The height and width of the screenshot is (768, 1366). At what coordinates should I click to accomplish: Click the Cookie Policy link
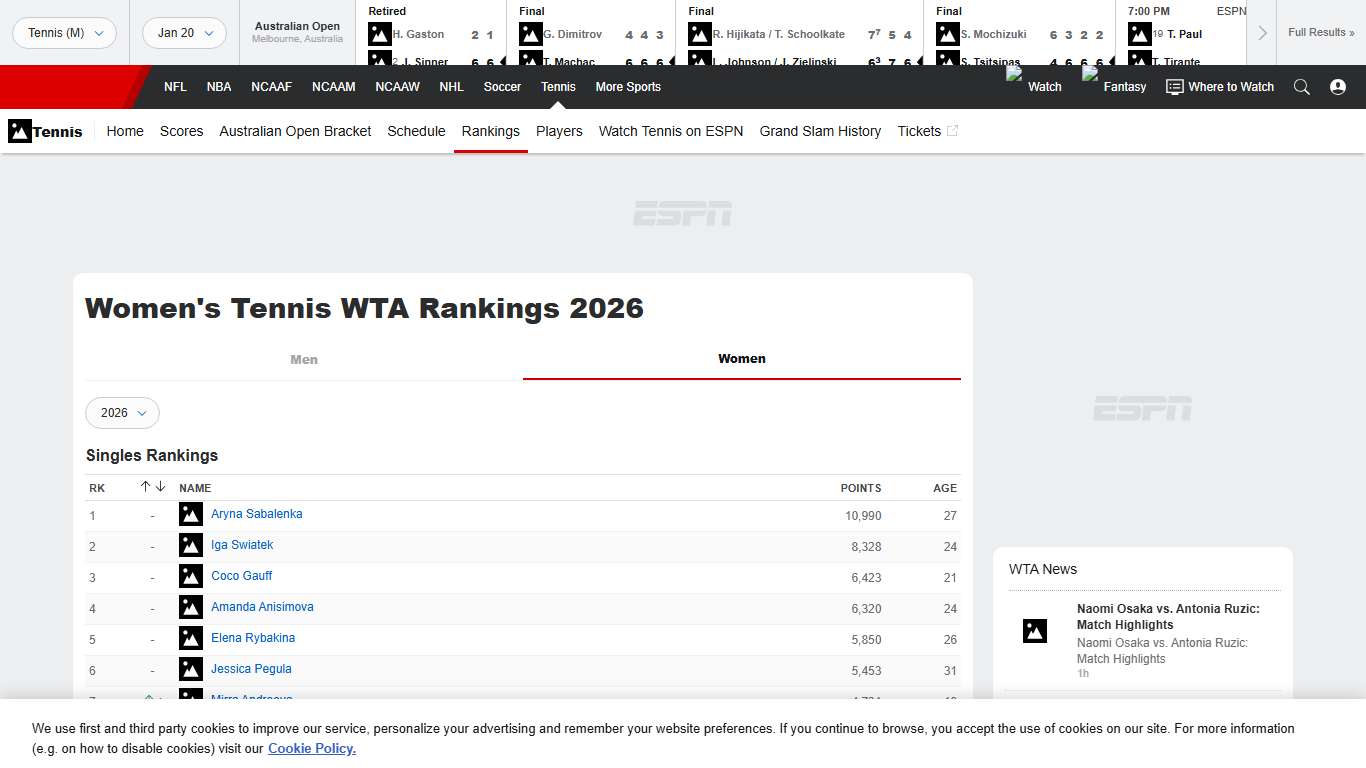[x=311, y=748]
